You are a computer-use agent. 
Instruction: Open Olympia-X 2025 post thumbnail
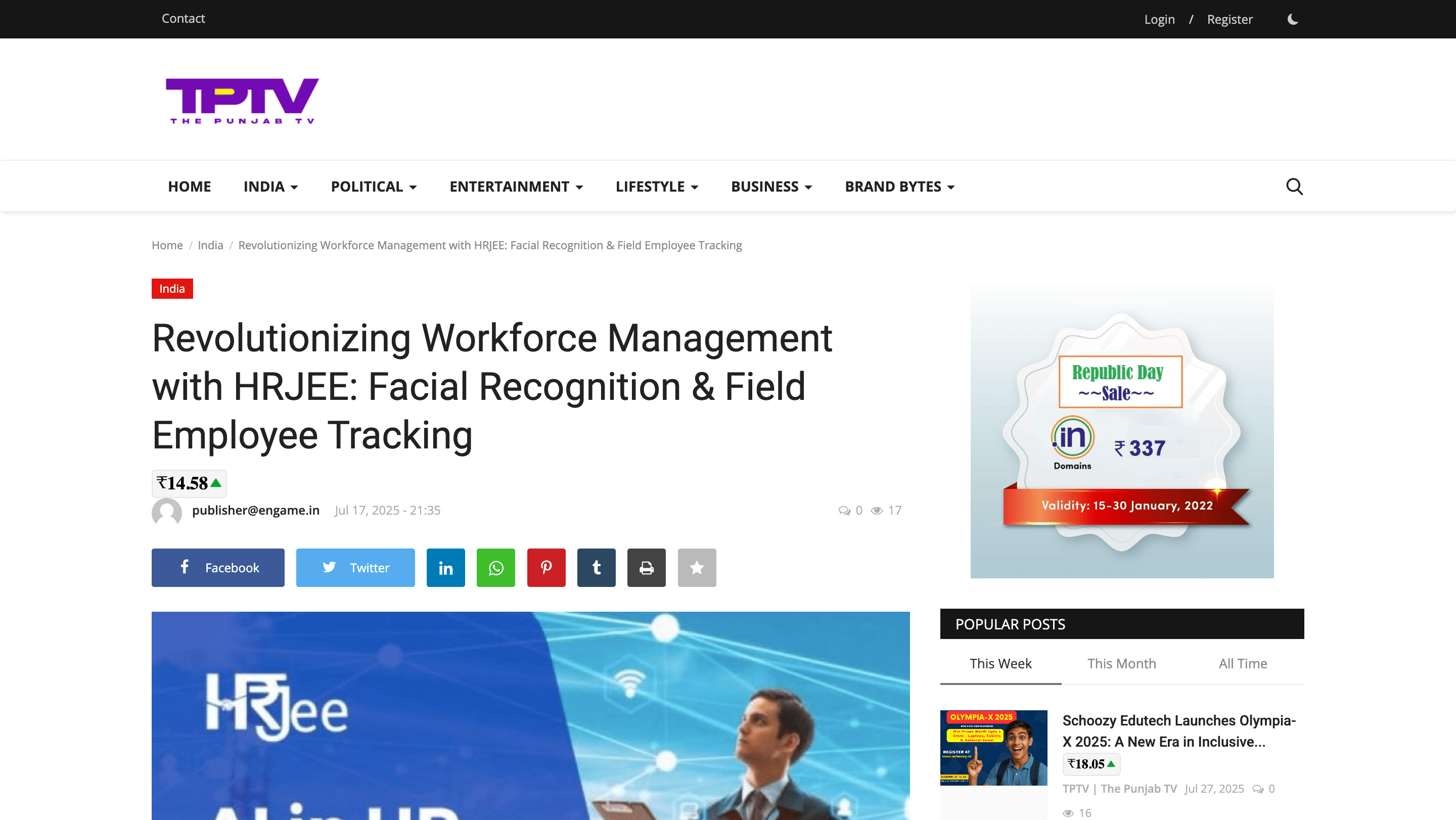point(993,747)
